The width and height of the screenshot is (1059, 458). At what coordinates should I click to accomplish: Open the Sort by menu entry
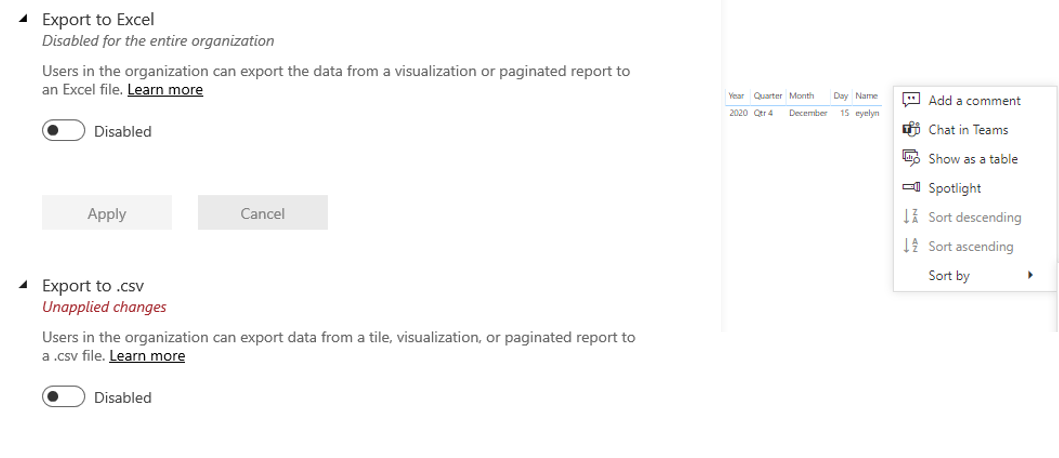[x=975, y=275]
